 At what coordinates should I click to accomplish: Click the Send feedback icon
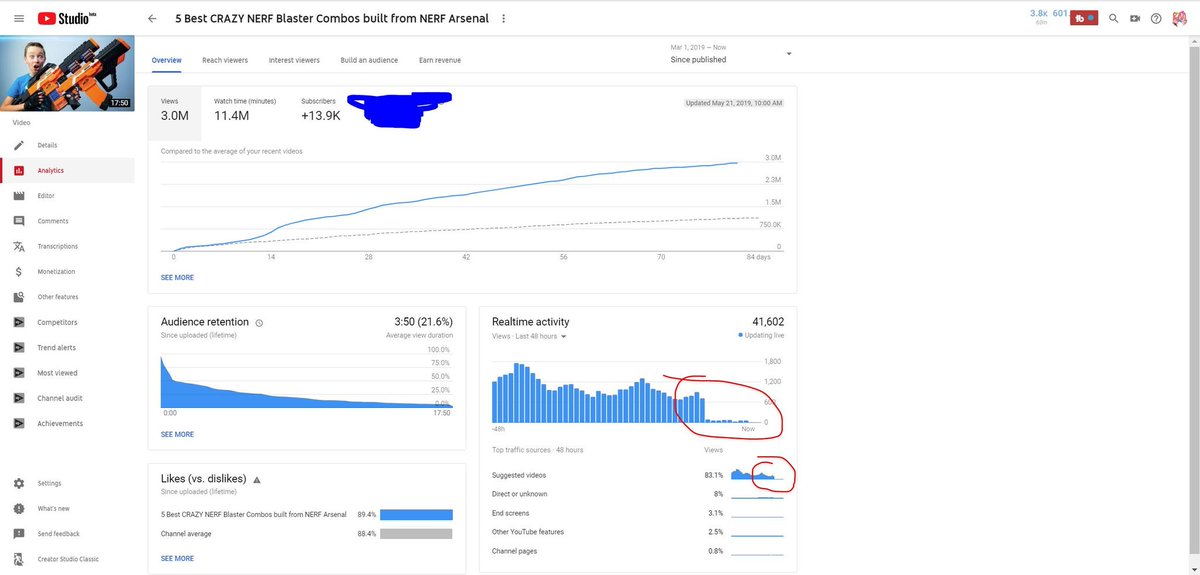click(19, 534)
